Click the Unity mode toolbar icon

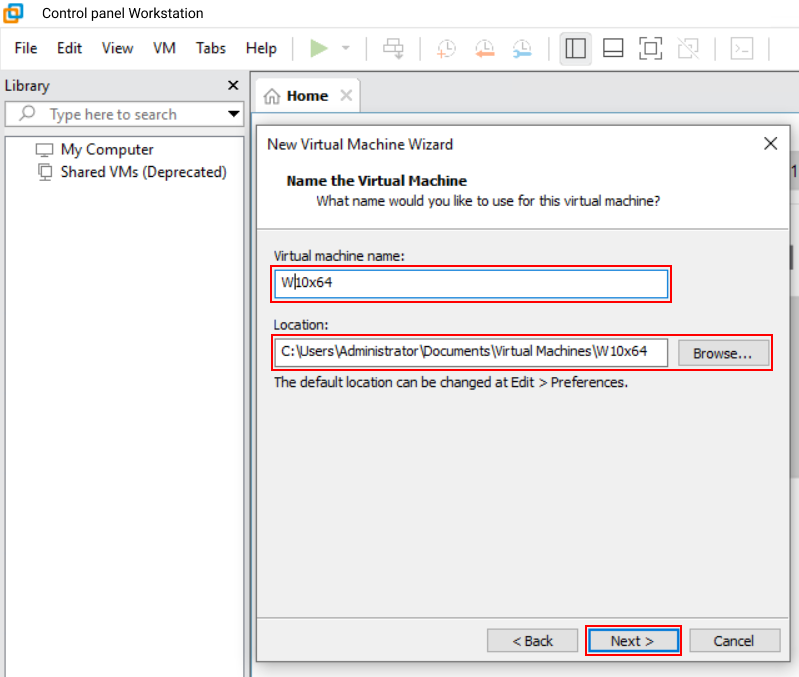coord(687,48)
